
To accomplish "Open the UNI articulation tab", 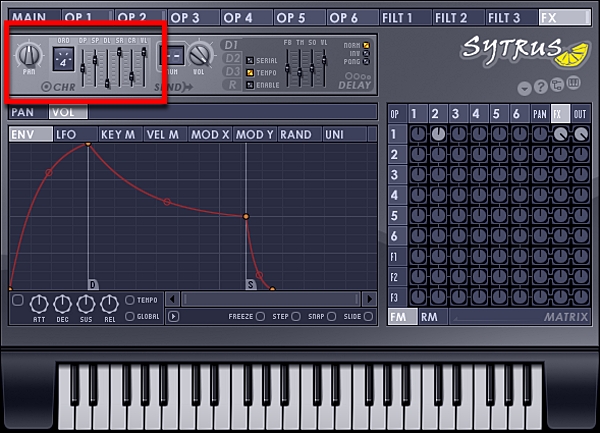I will pos(344,135).
